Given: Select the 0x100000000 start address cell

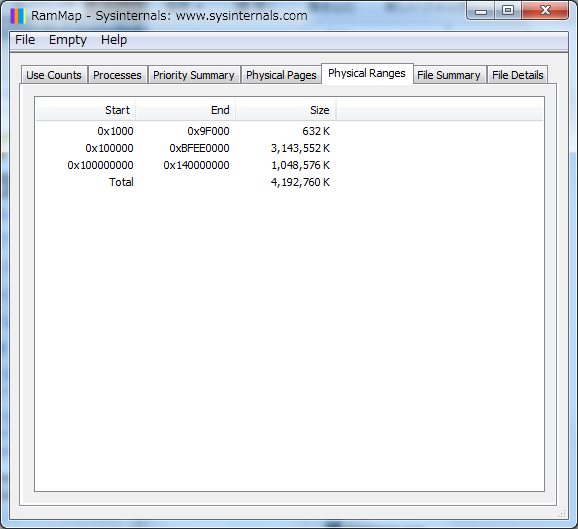Looking at the screenshot, I should (100, 165).
